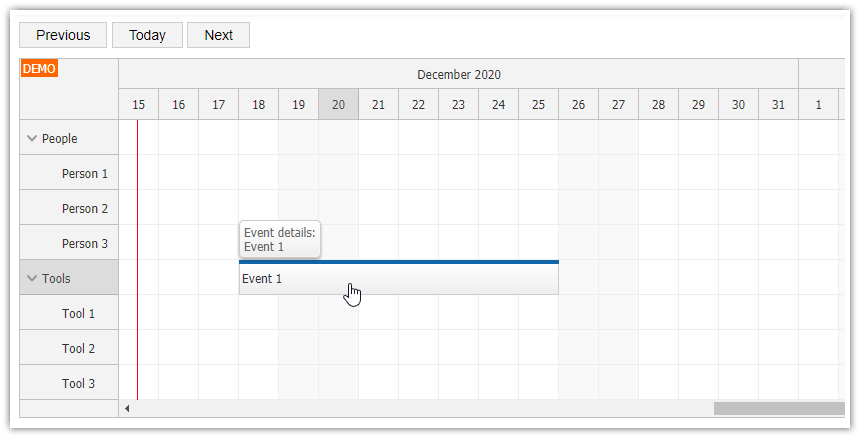Collapse the Tools group chevron
The width and height of the screenshot is (860, 438).
pos(32,279)
